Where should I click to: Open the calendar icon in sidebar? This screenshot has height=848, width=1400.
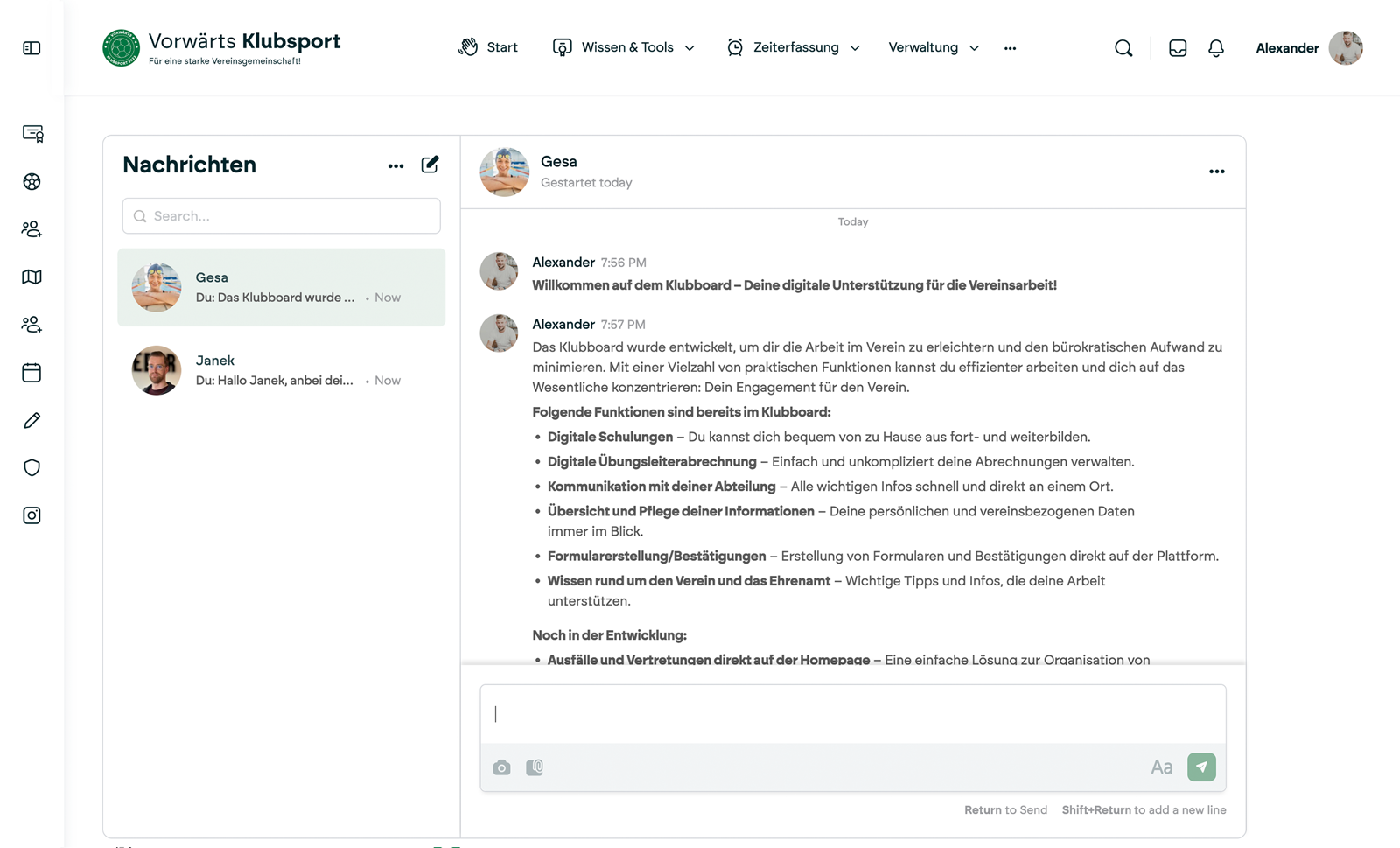point(31,373)
